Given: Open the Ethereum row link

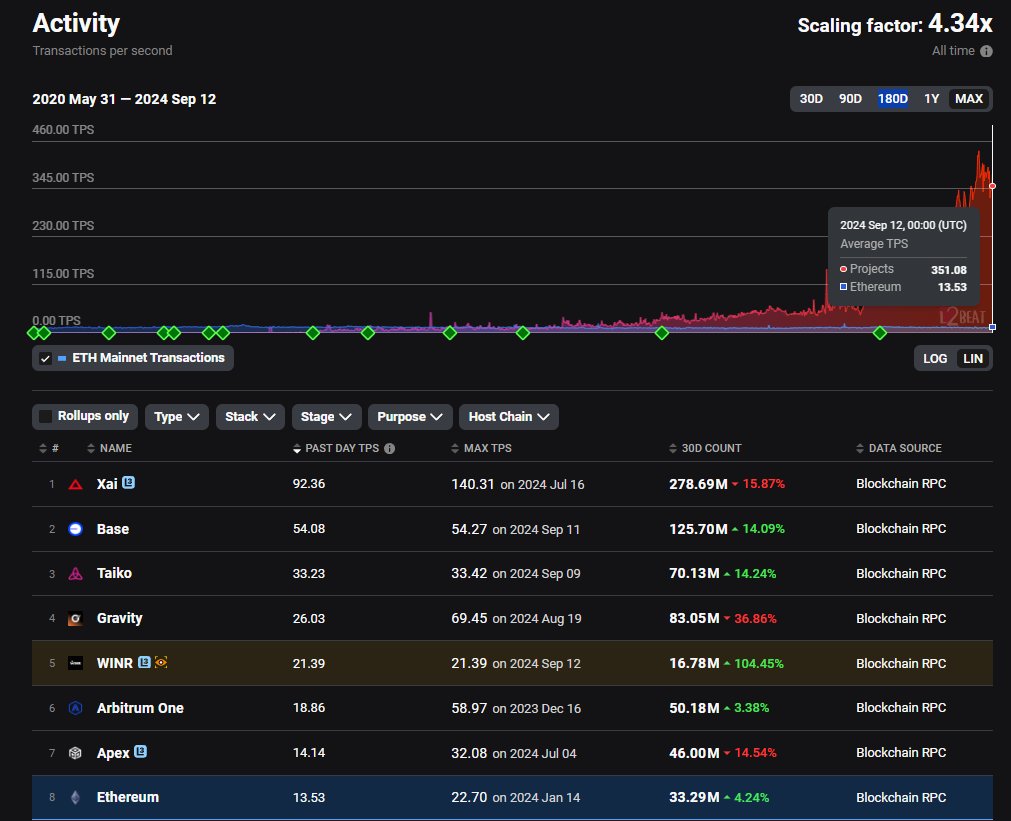Looking at the screenshot, I should point(128,798).
